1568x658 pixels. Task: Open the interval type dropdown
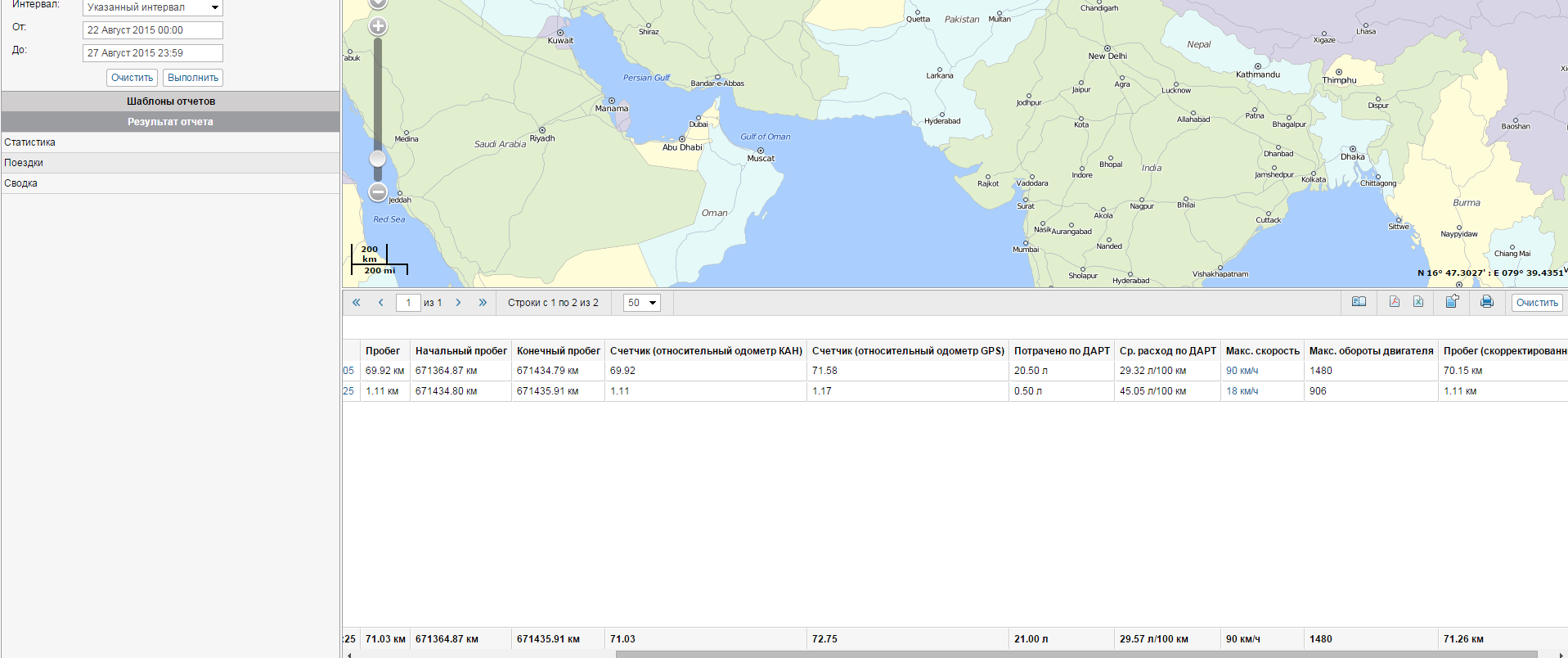tap(153, 7)
